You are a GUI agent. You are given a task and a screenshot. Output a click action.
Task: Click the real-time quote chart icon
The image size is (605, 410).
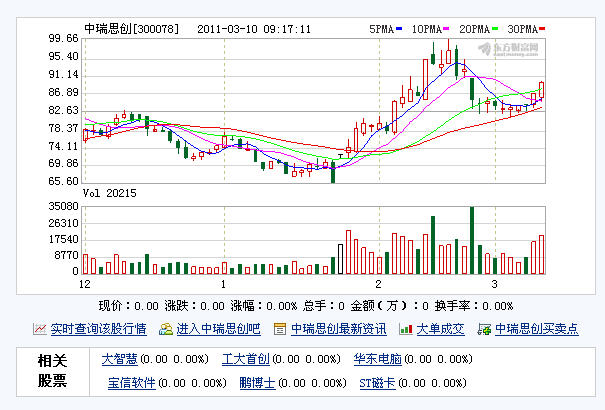[x=39, y=329]
